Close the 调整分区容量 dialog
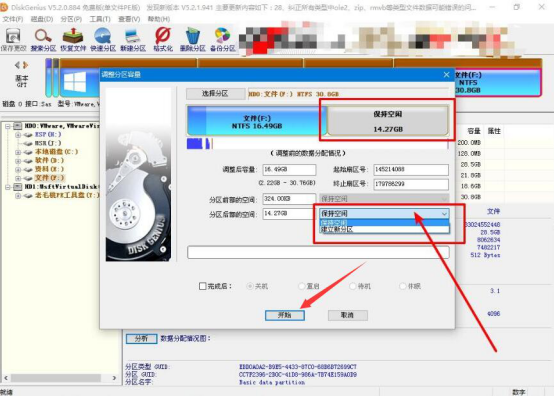This screenshot has width=554, height=396. [446, 75]
